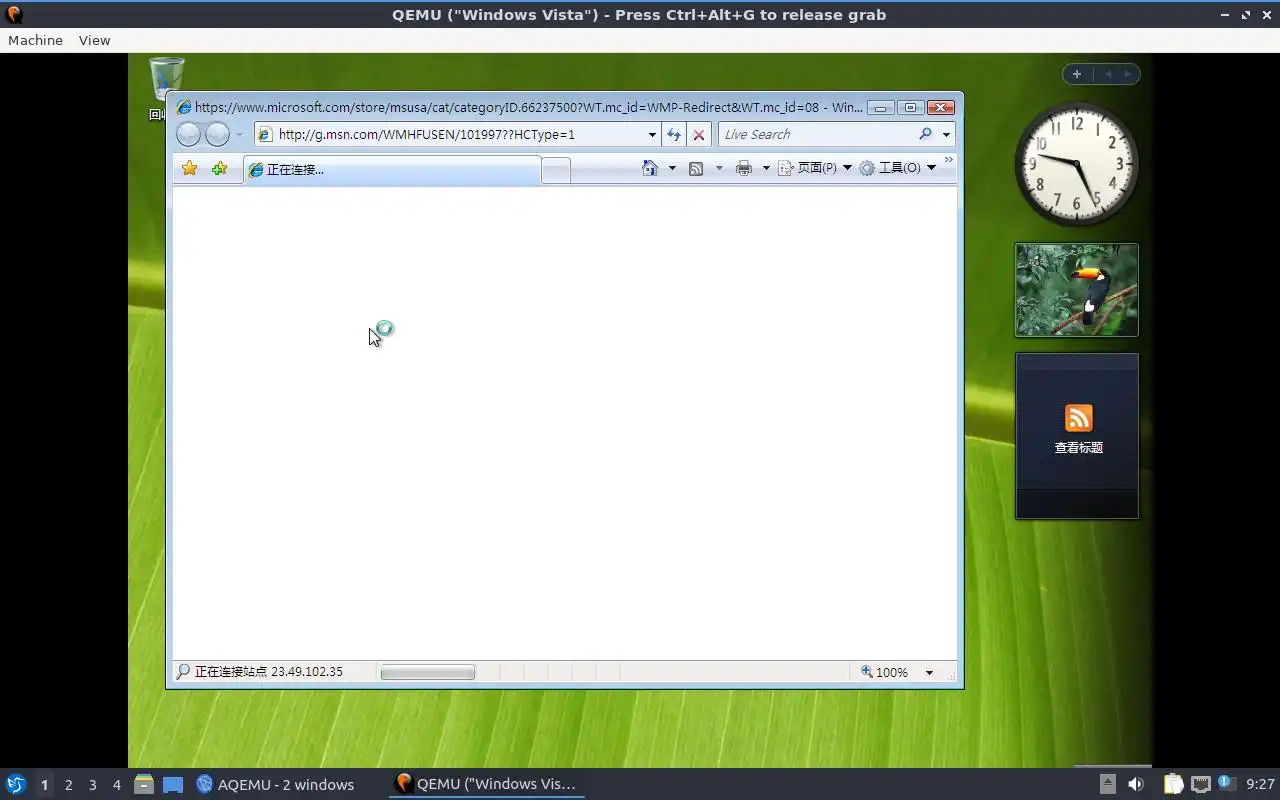Open the QEMU Machine menu
The image size is (1280, 800).
(35, 40)
